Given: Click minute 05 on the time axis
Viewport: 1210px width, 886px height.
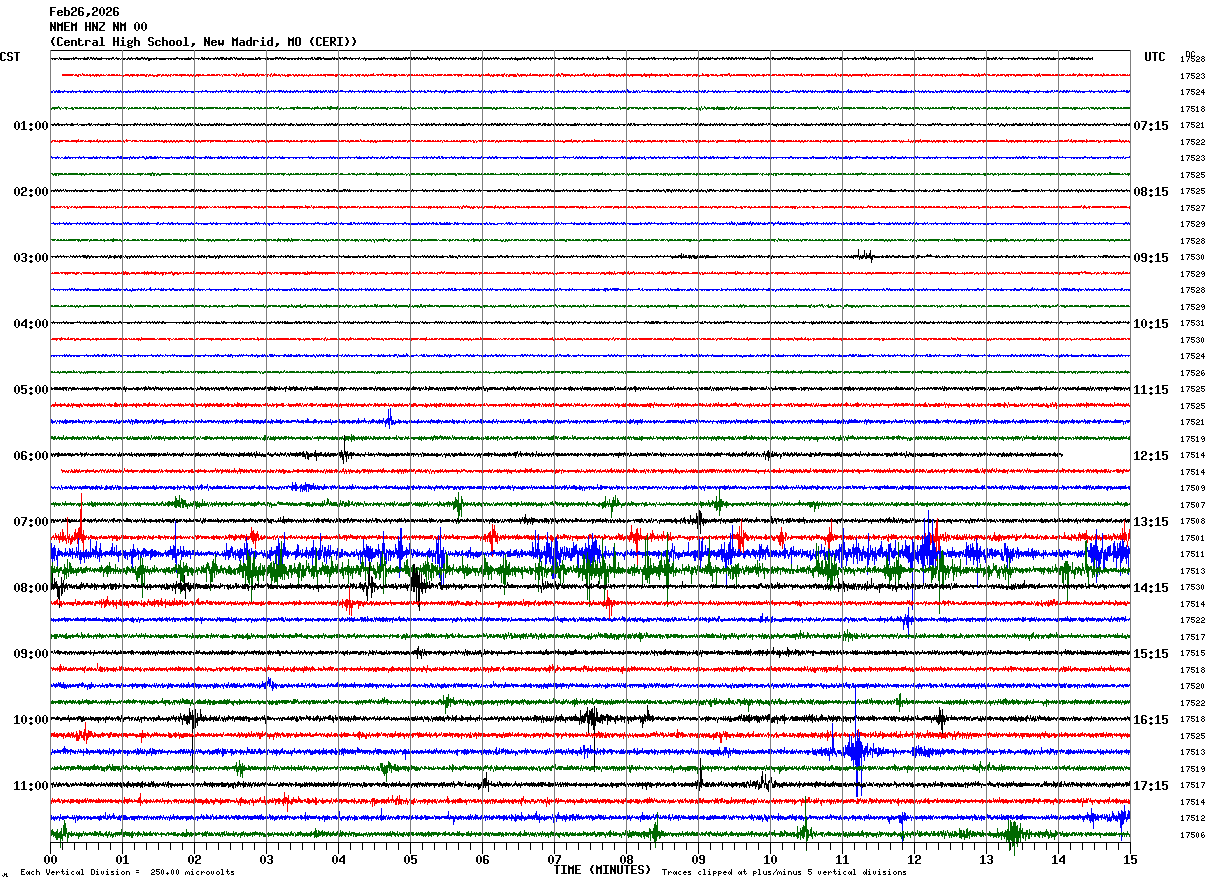Looking at the screenshot, I should [x=410, y=859].
